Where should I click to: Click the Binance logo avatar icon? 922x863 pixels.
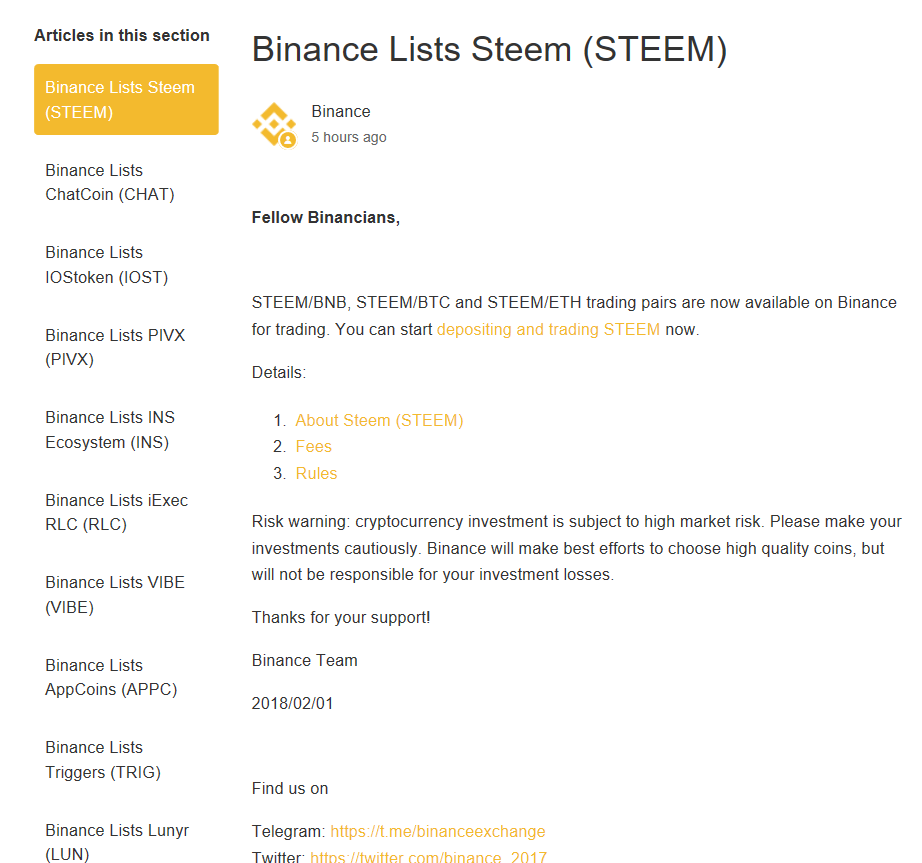tap(273, 123)
